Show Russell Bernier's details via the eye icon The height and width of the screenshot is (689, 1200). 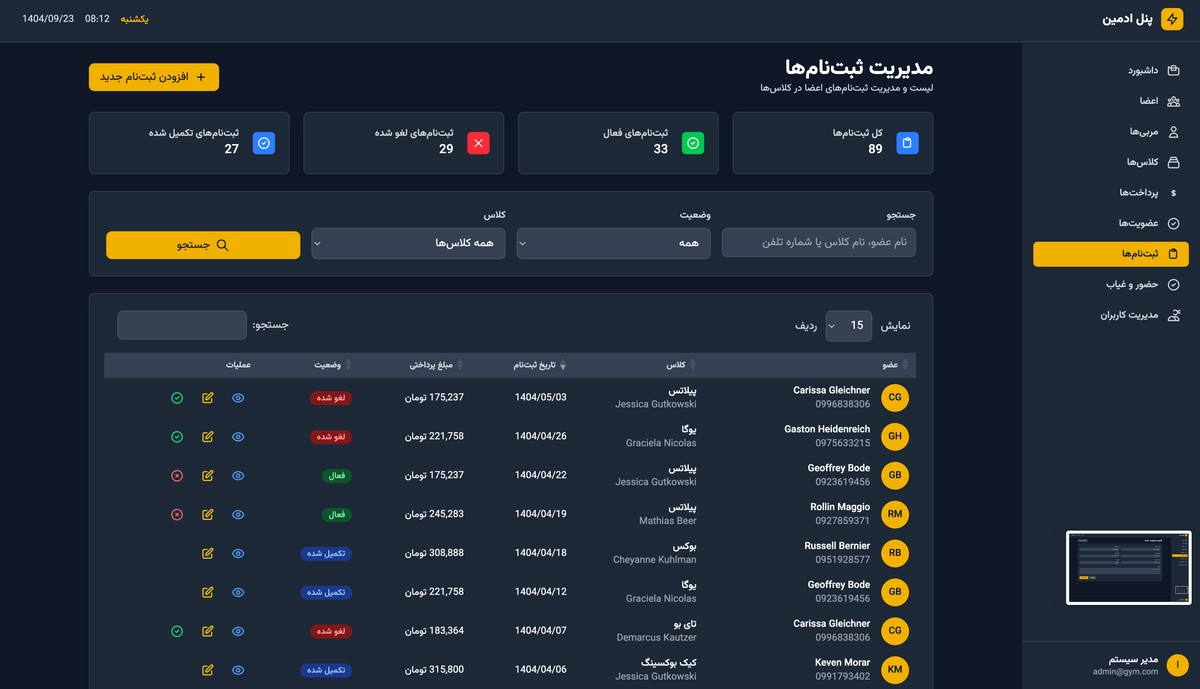pos(238,553)
